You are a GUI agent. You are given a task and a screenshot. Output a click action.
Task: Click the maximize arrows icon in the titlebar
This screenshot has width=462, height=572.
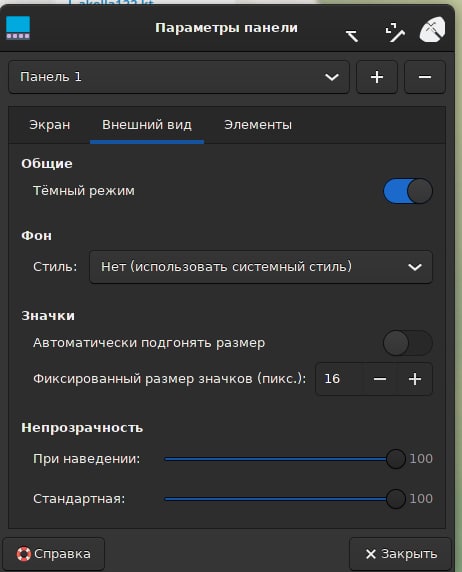point(395,33)
